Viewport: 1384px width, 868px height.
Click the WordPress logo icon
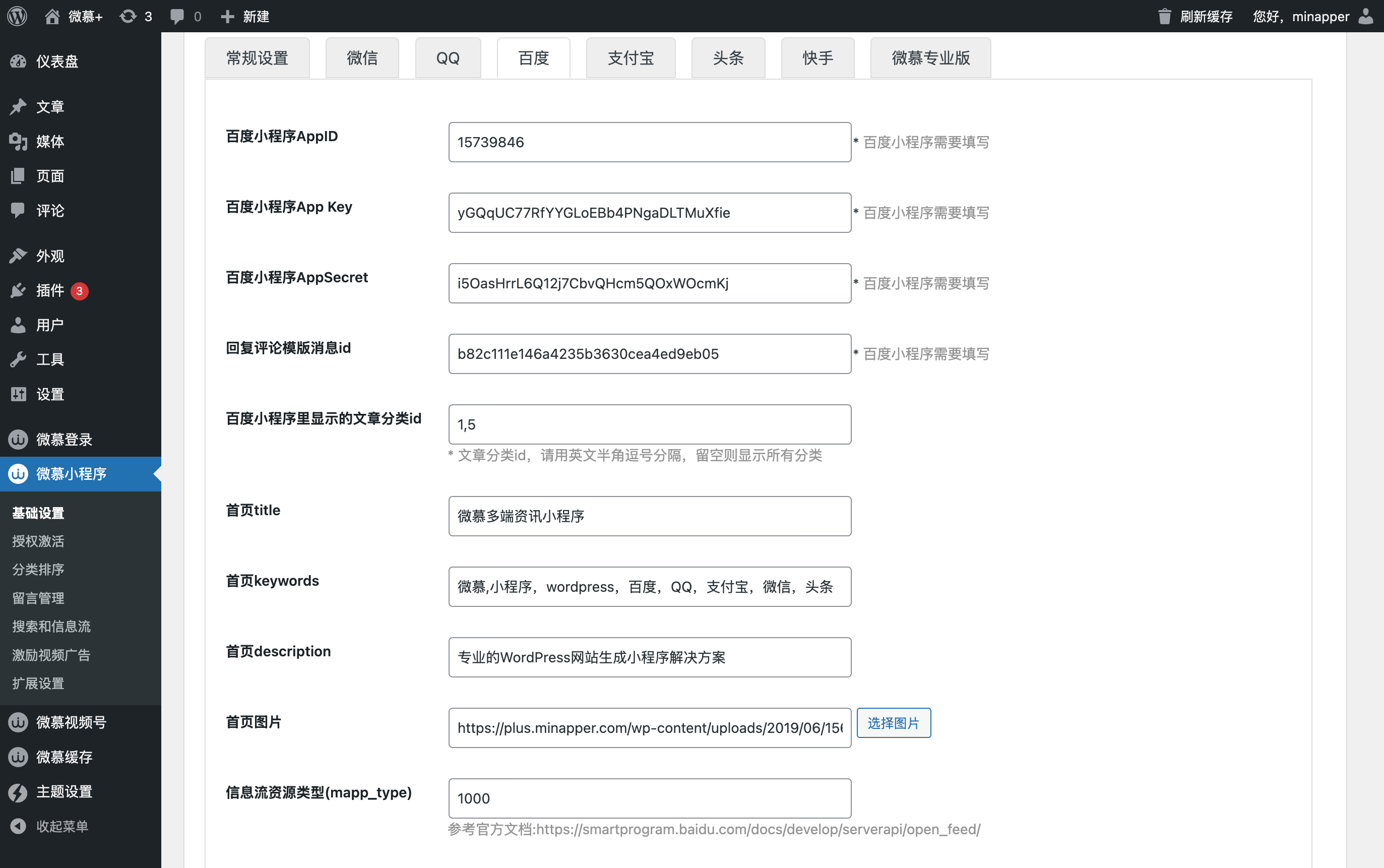17,16
